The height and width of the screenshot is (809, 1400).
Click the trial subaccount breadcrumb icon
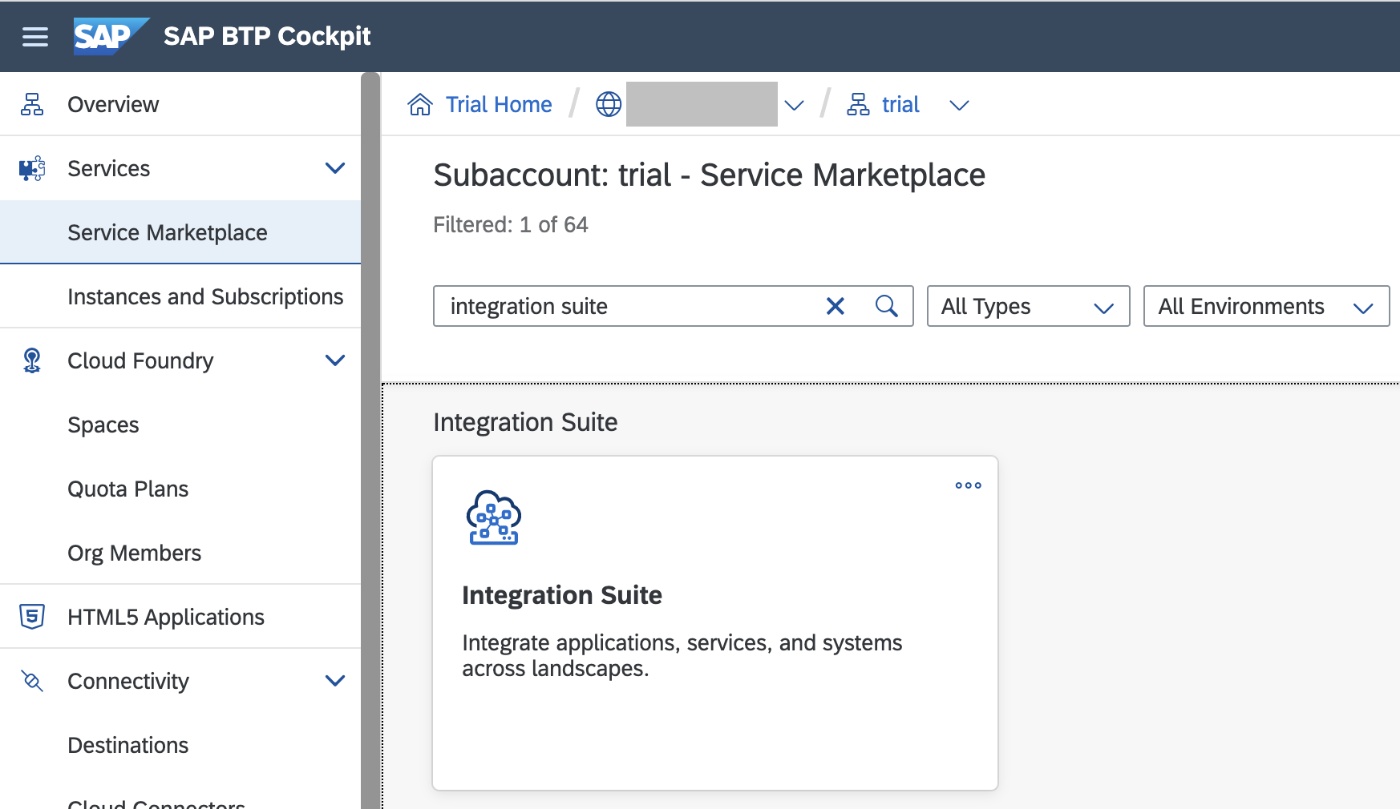[858, 104]
